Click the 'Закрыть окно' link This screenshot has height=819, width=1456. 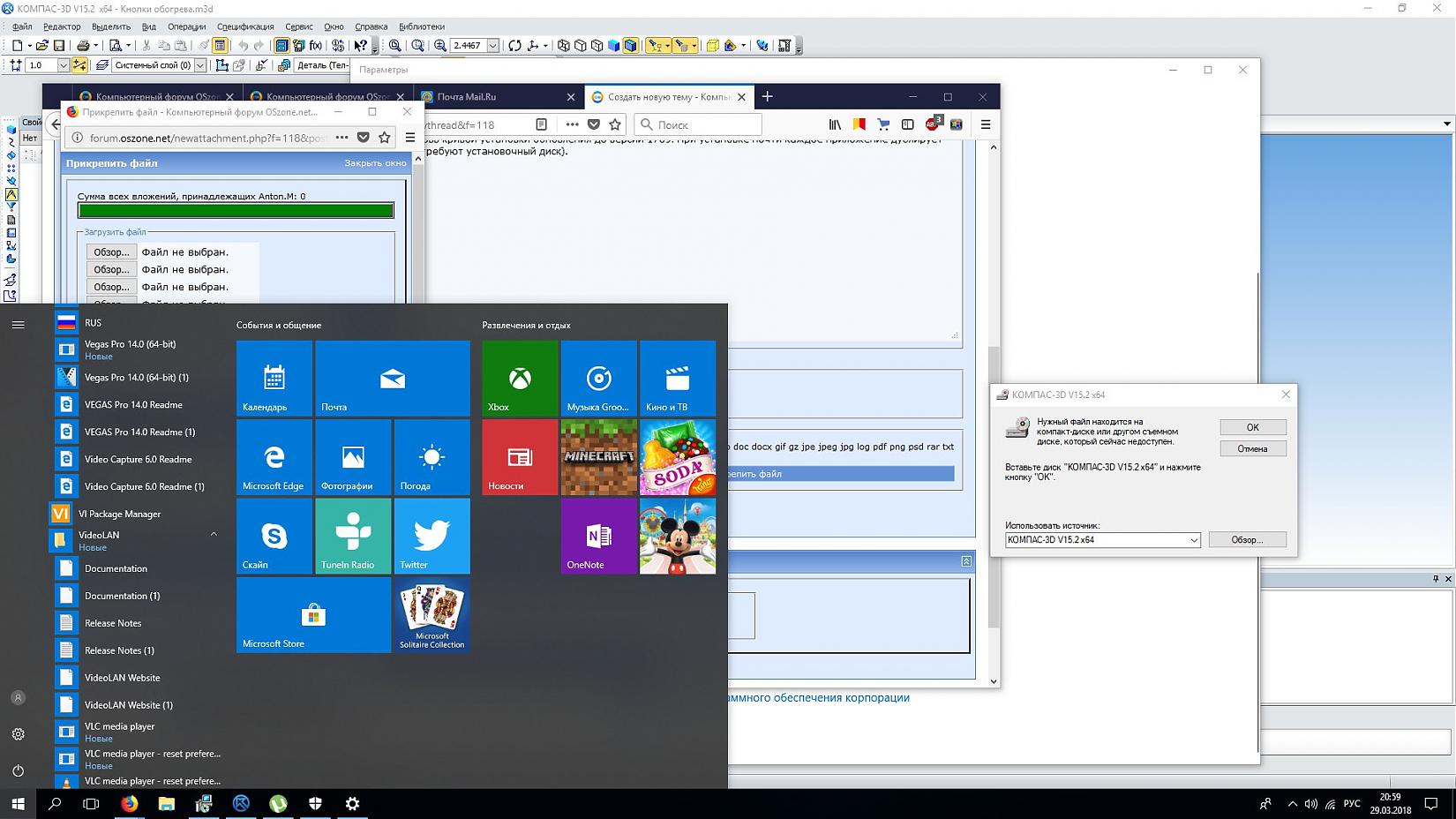(375, 163)
